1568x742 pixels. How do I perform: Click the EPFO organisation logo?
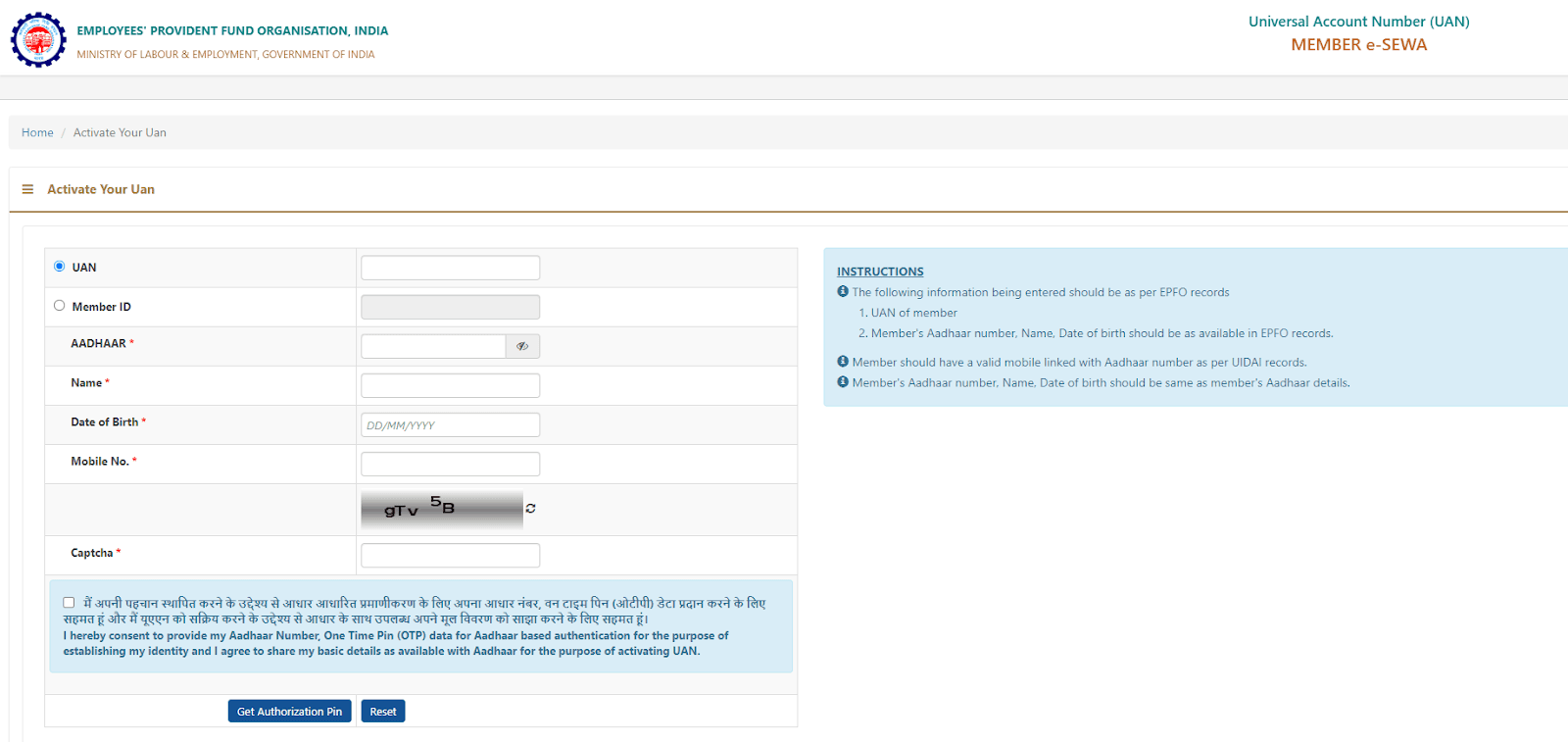[38, 40]
